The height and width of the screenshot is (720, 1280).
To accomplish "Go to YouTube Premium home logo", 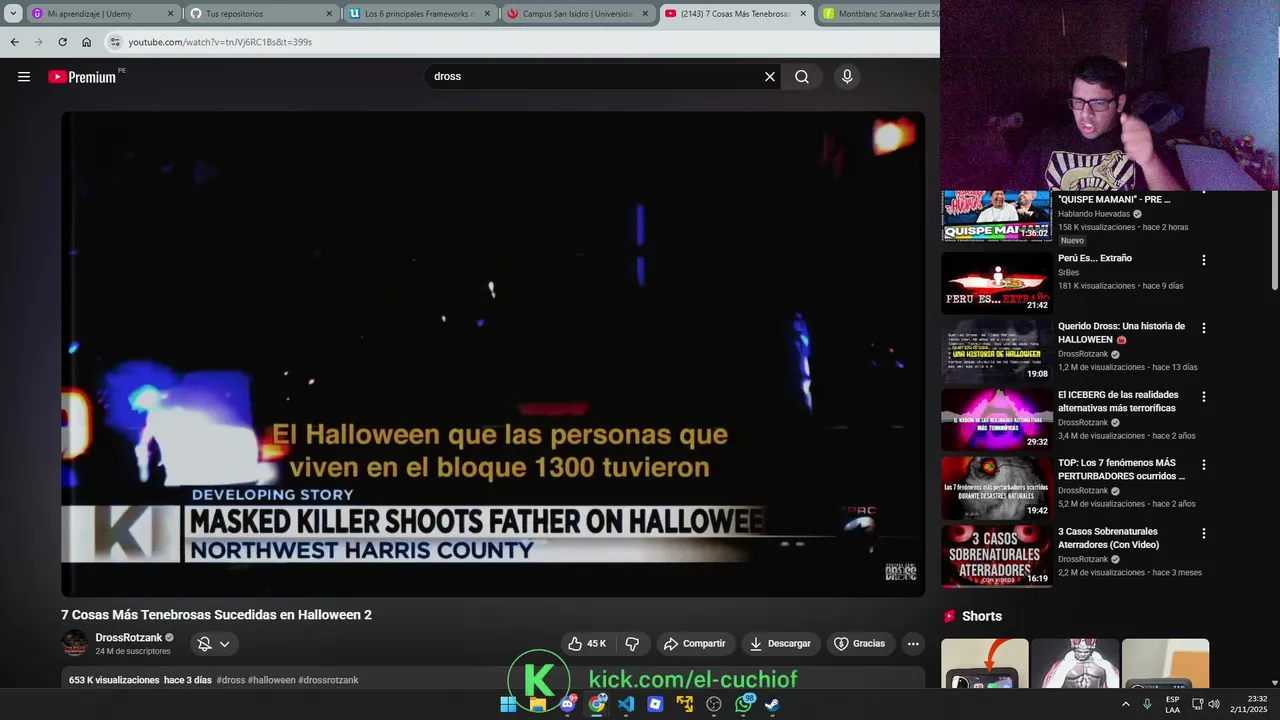I will [x=83, y=77].
